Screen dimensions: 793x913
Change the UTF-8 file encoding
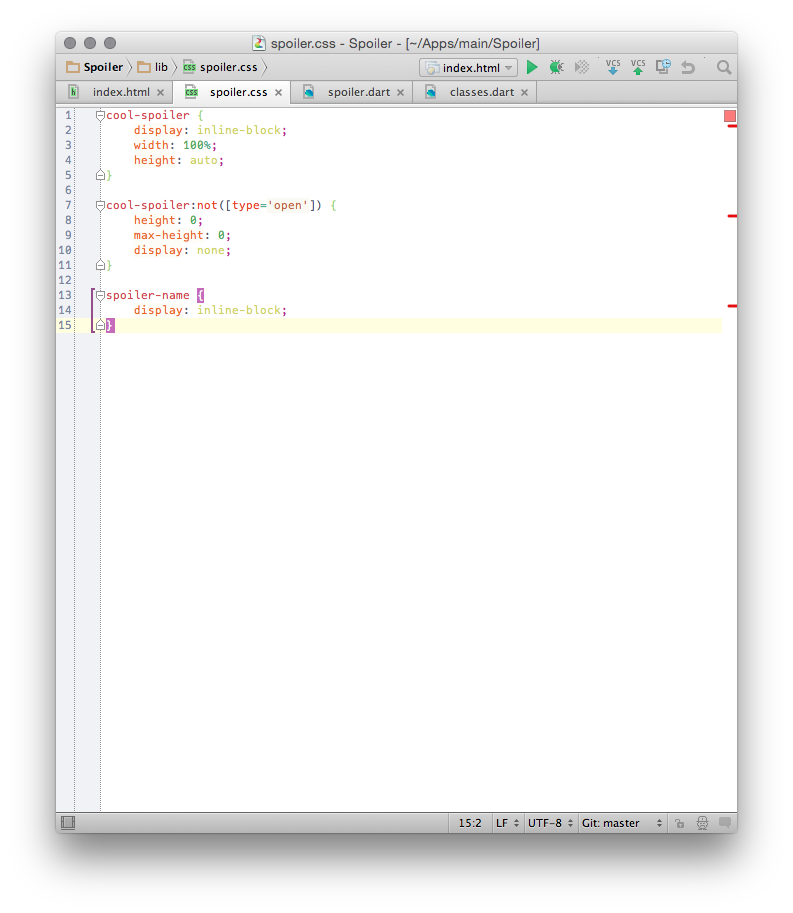550,823
